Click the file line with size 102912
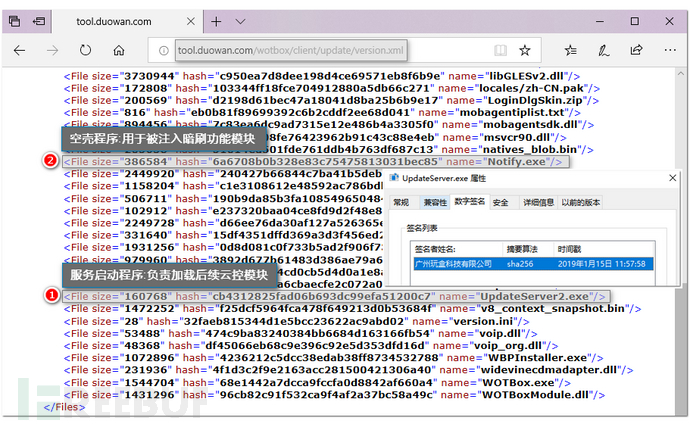The width and height of the screenshot is (690, 427). click(x=223, y=211)
